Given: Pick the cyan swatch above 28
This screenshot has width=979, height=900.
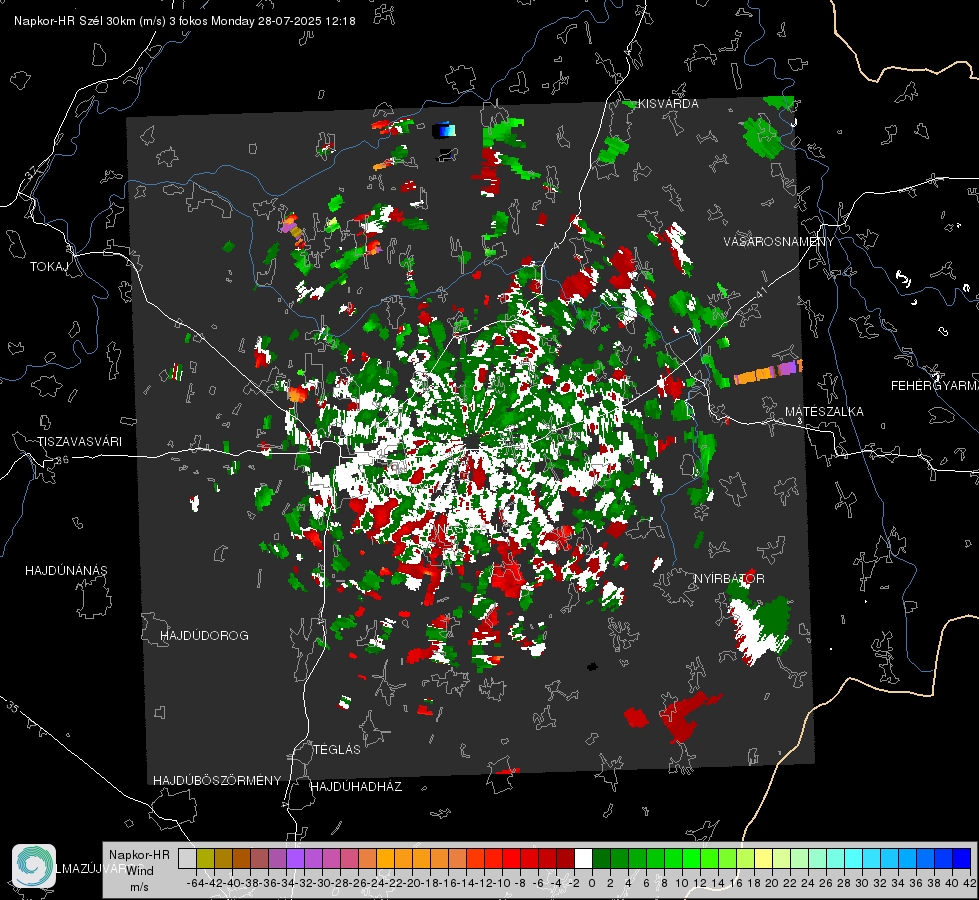Looking at the screenshot, I should [854, 858].
